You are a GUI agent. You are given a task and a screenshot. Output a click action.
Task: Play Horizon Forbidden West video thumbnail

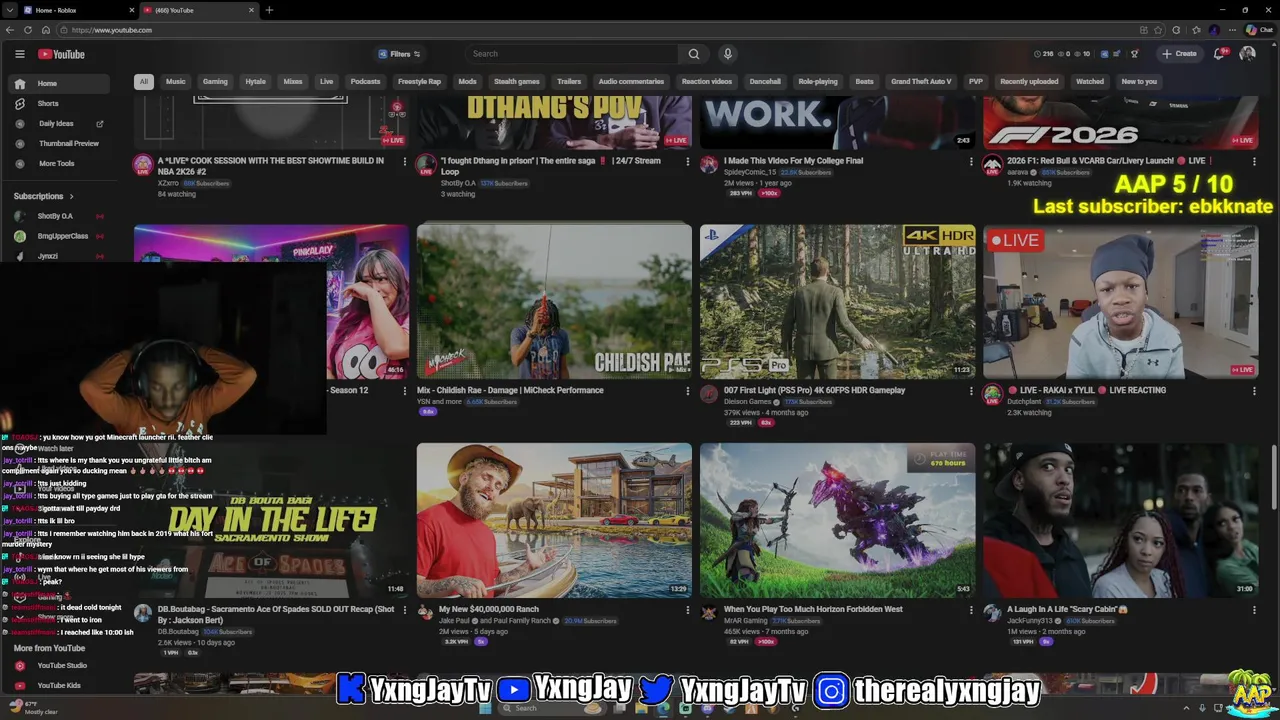[837, 521]
